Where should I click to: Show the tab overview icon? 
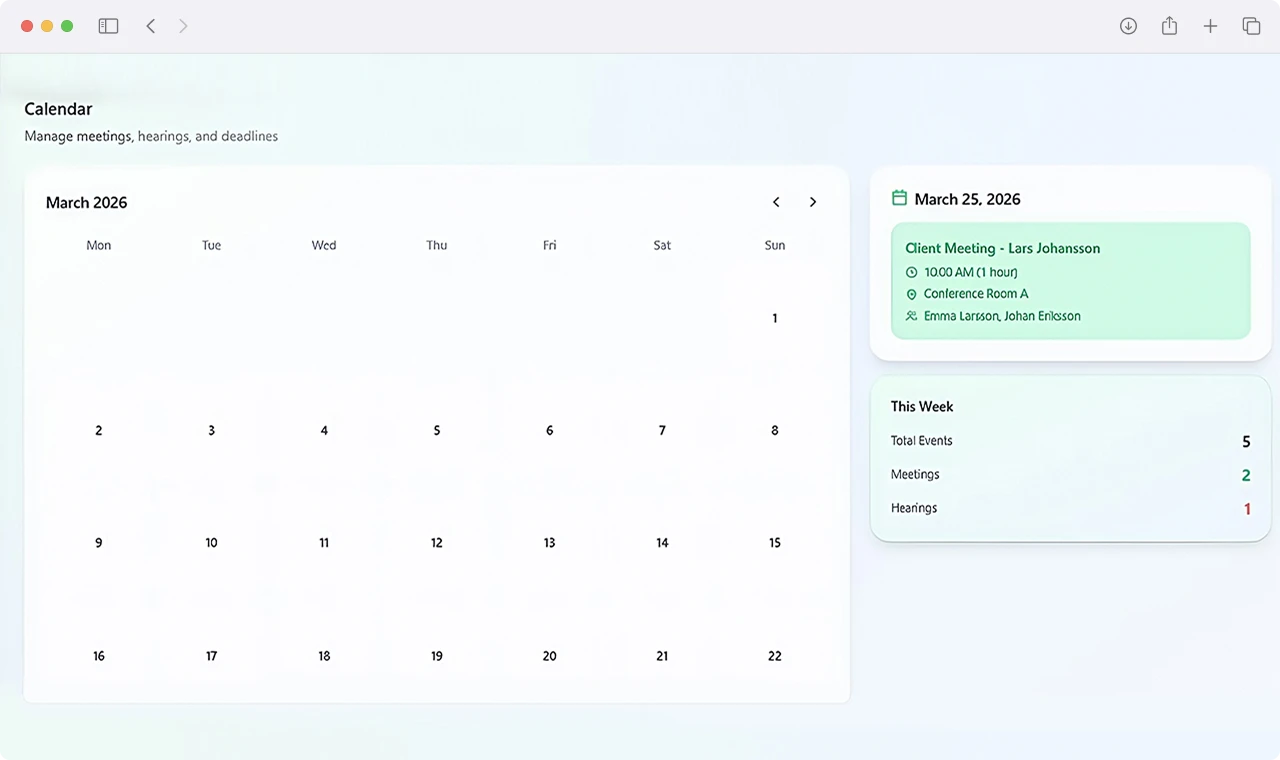1251,26
